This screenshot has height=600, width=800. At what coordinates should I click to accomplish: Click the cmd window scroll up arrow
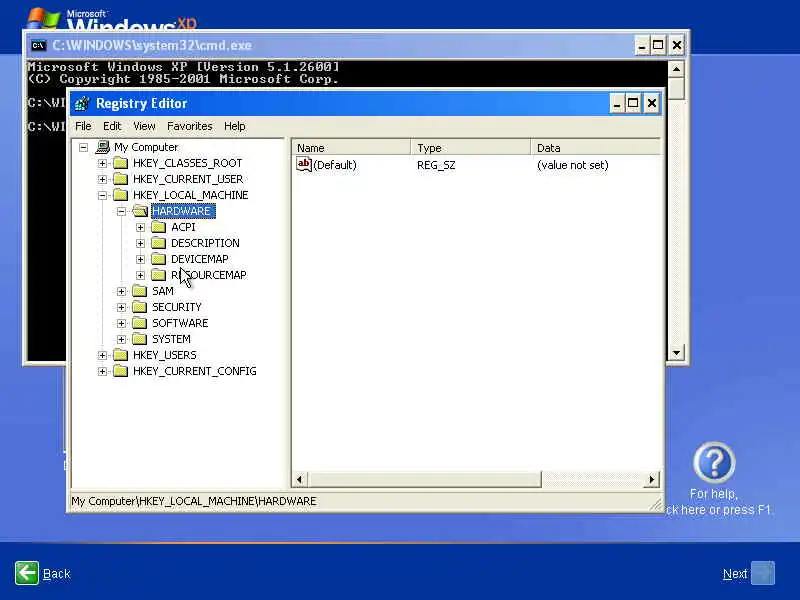pos(677,69)
